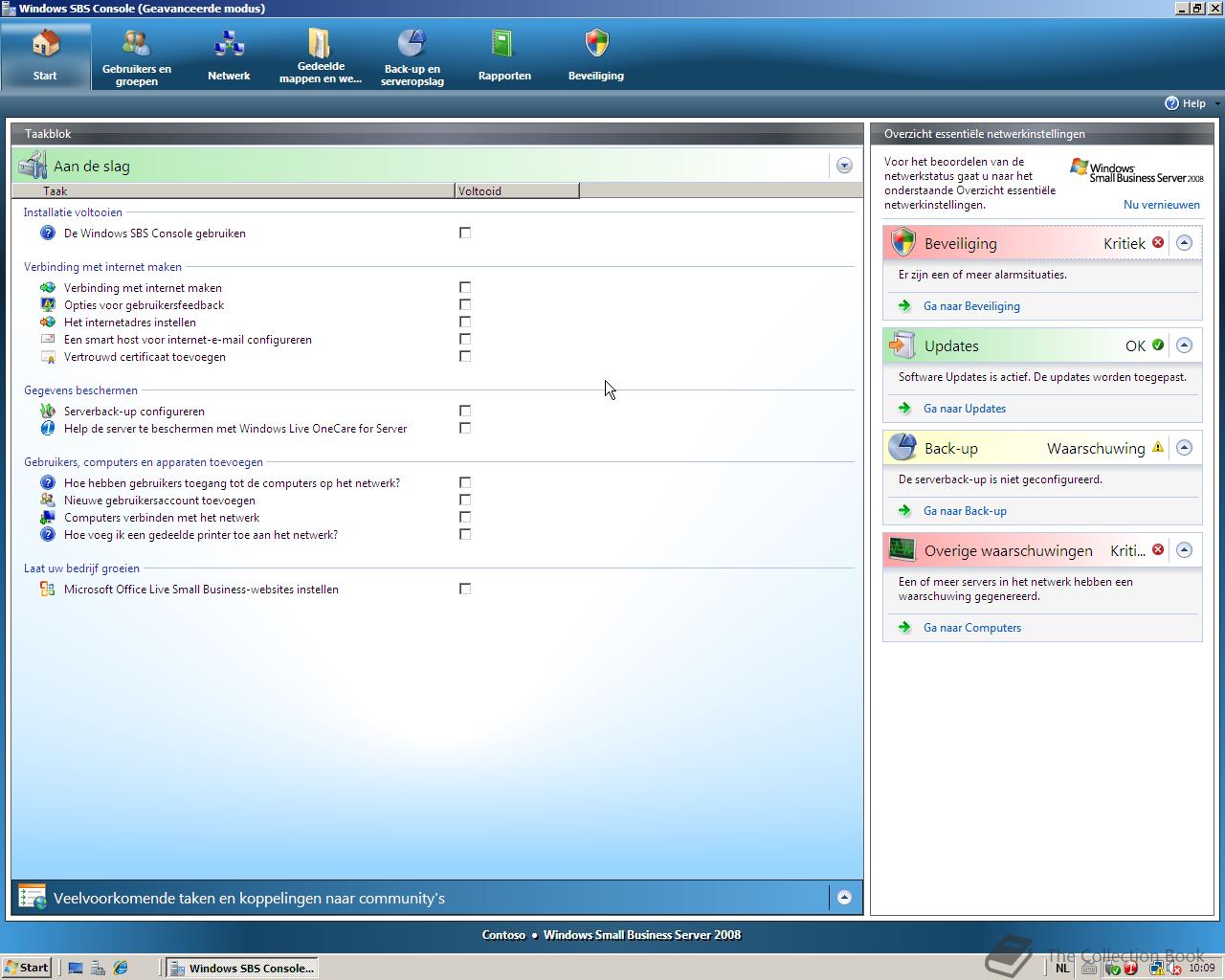Sort by the Taak column header
Image resolution: width=1225 pixels, height=980 pixels.
click(x=234, y=190)
